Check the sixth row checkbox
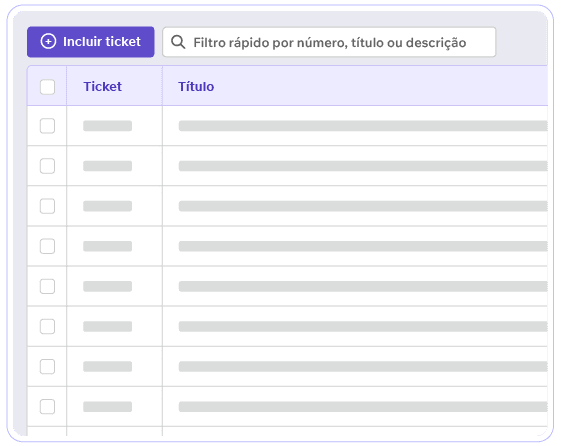This screenshot has width=561, height=446. (47, 326)
